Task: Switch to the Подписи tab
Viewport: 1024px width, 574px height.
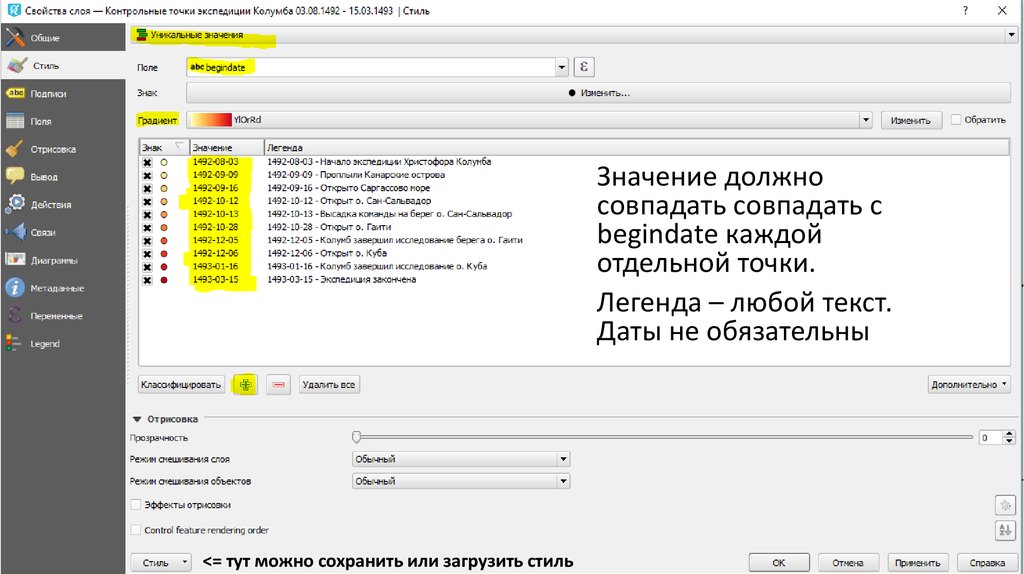Action: pos(49,93)
